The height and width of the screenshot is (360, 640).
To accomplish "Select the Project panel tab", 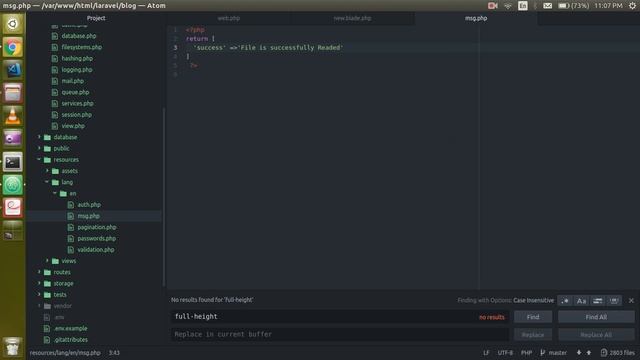I will point(96,18).
